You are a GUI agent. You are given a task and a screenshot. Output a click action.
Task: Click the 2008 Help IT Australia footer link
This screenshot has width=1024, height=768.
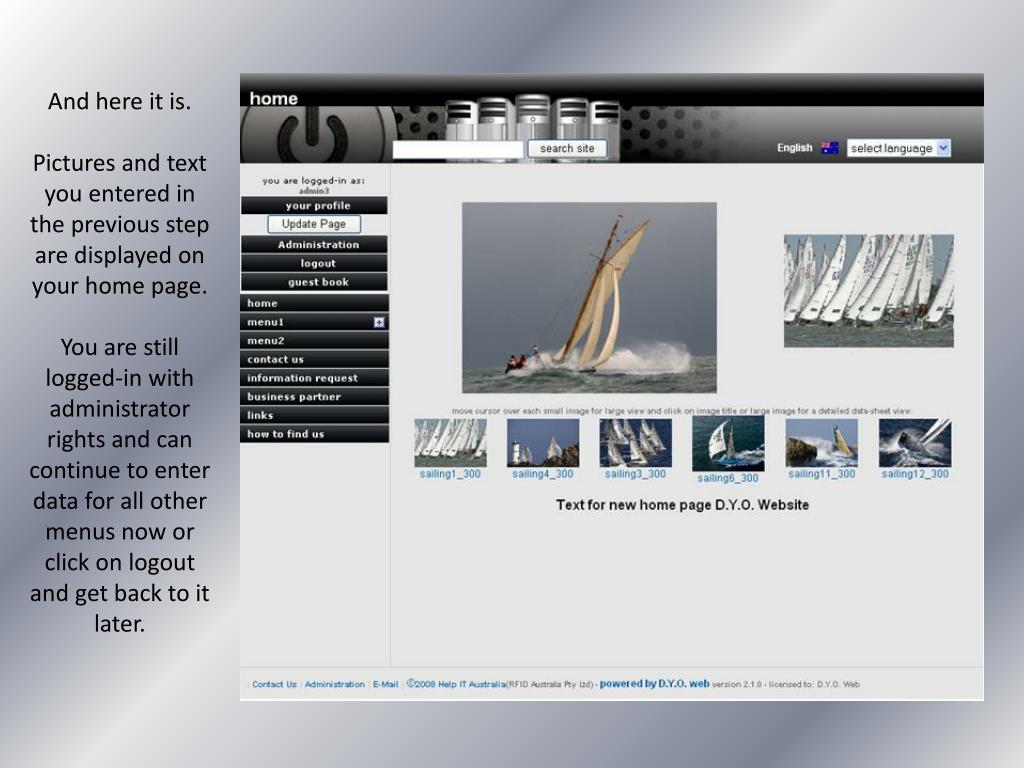click(456, 684)
